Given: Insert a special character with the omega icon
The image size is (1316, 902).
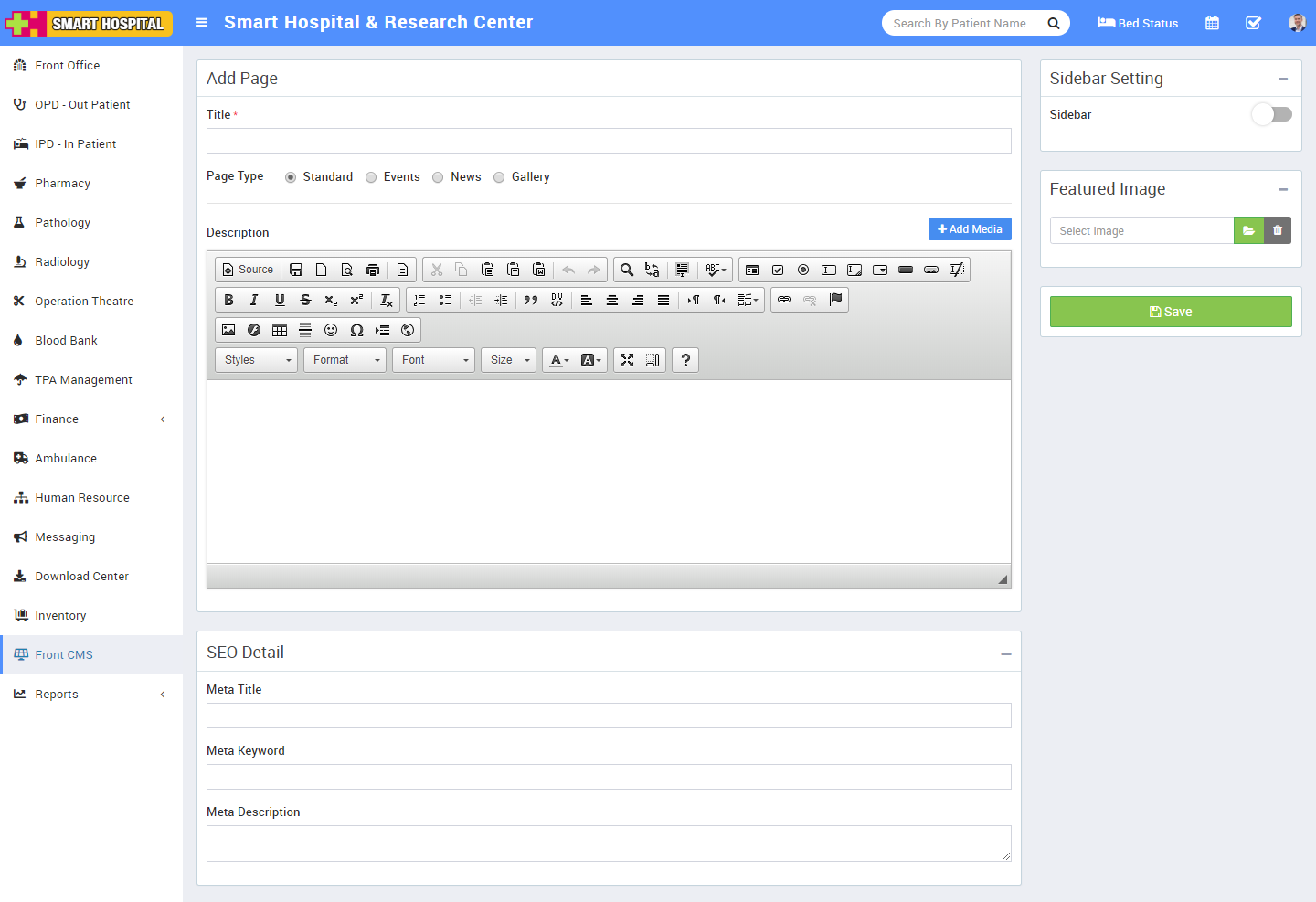Looking at the screenshot, I should pyautogui.click(x=356, y=330).
